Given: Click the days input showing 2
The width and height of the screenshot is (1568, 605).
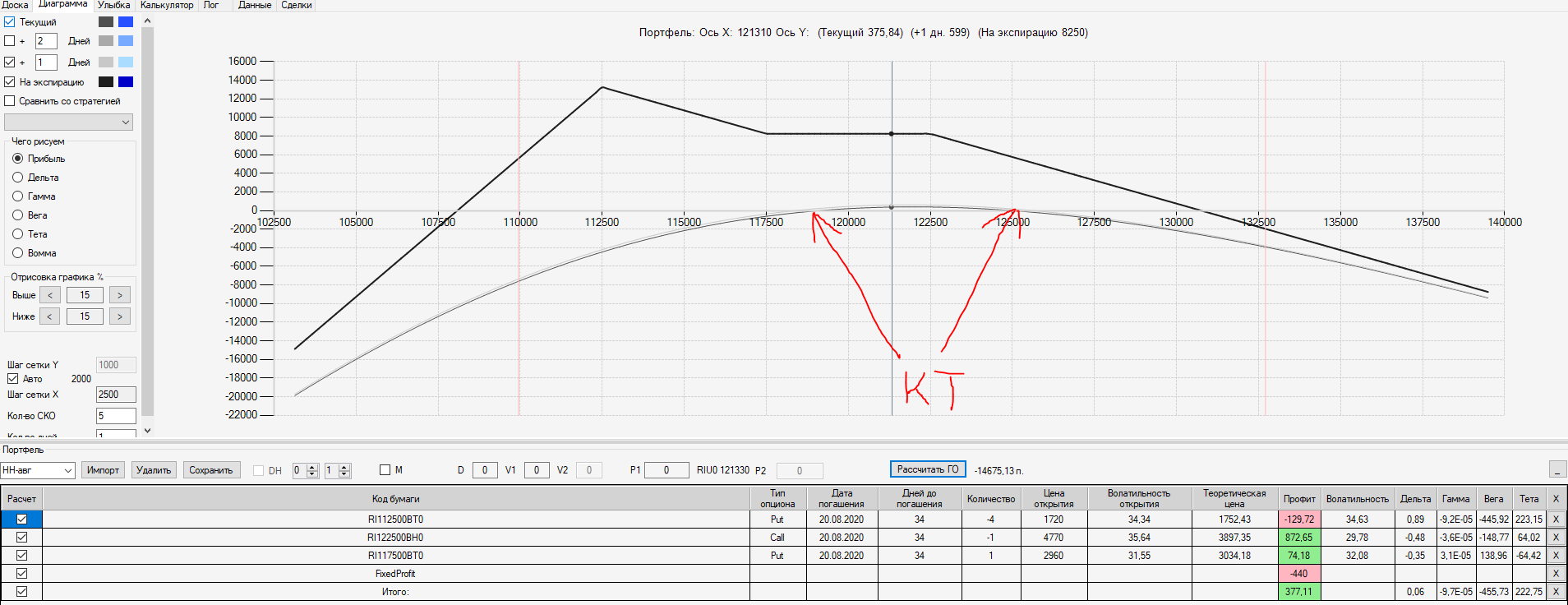Looking at the screenshot, I should pos(46,40).
